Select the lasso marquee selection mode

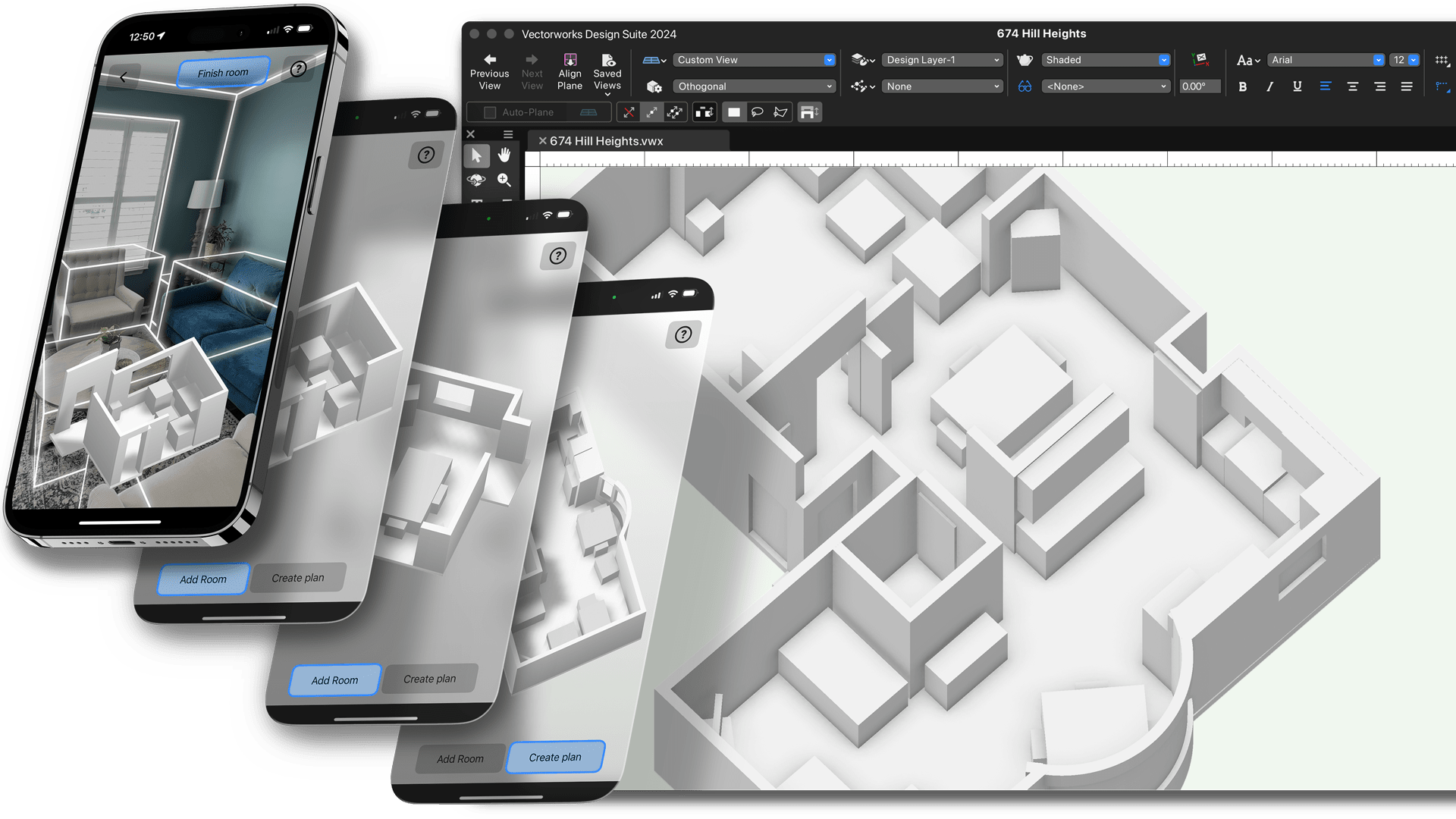click(757, 112)
